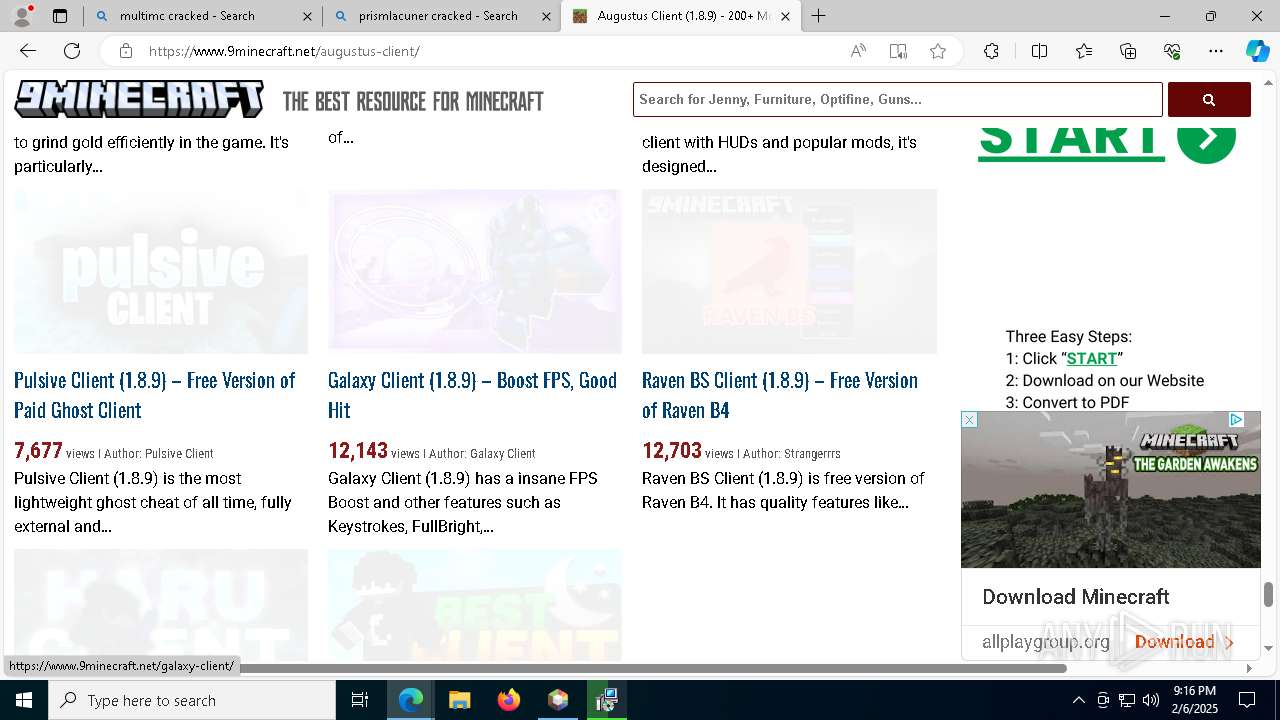Refresh the current page

(72, 51)
